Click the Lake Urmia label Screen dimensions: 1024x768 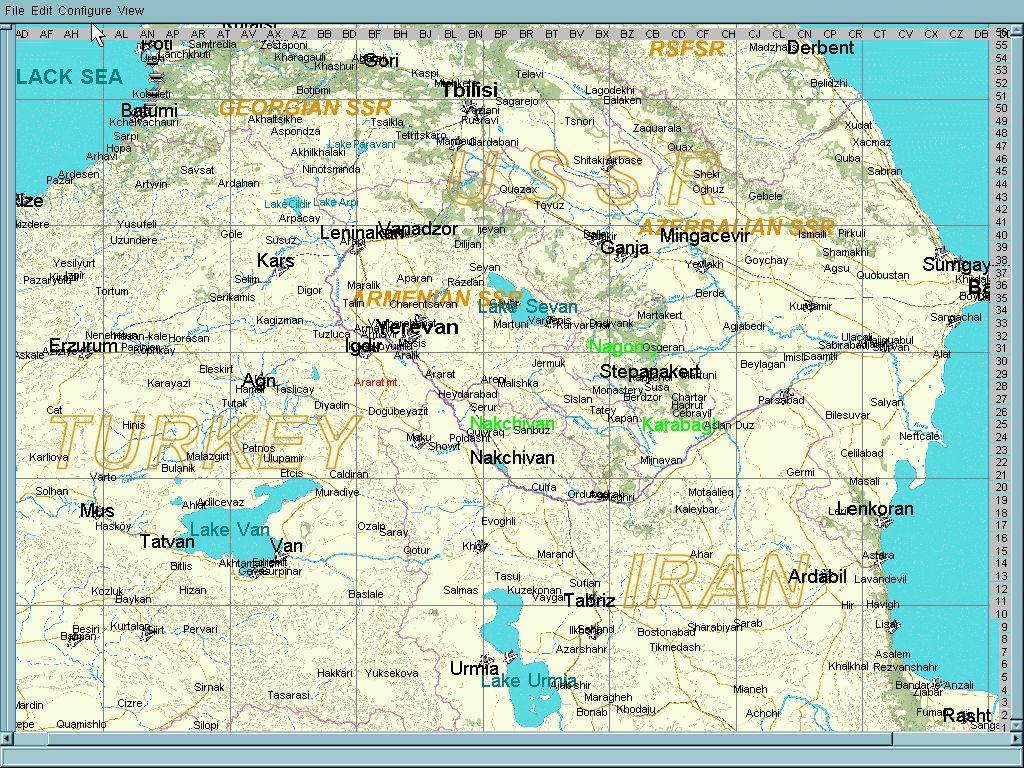(529, 681)
